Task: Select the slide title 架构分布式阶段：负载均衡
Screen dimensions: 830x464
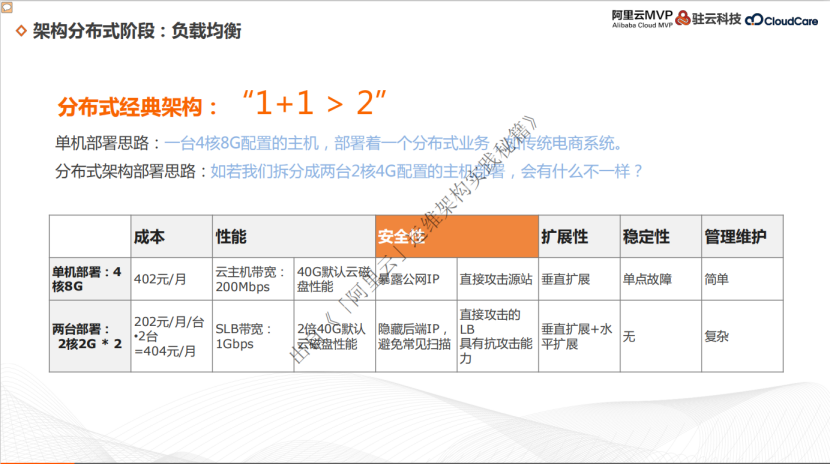Action: pos(137,31)
